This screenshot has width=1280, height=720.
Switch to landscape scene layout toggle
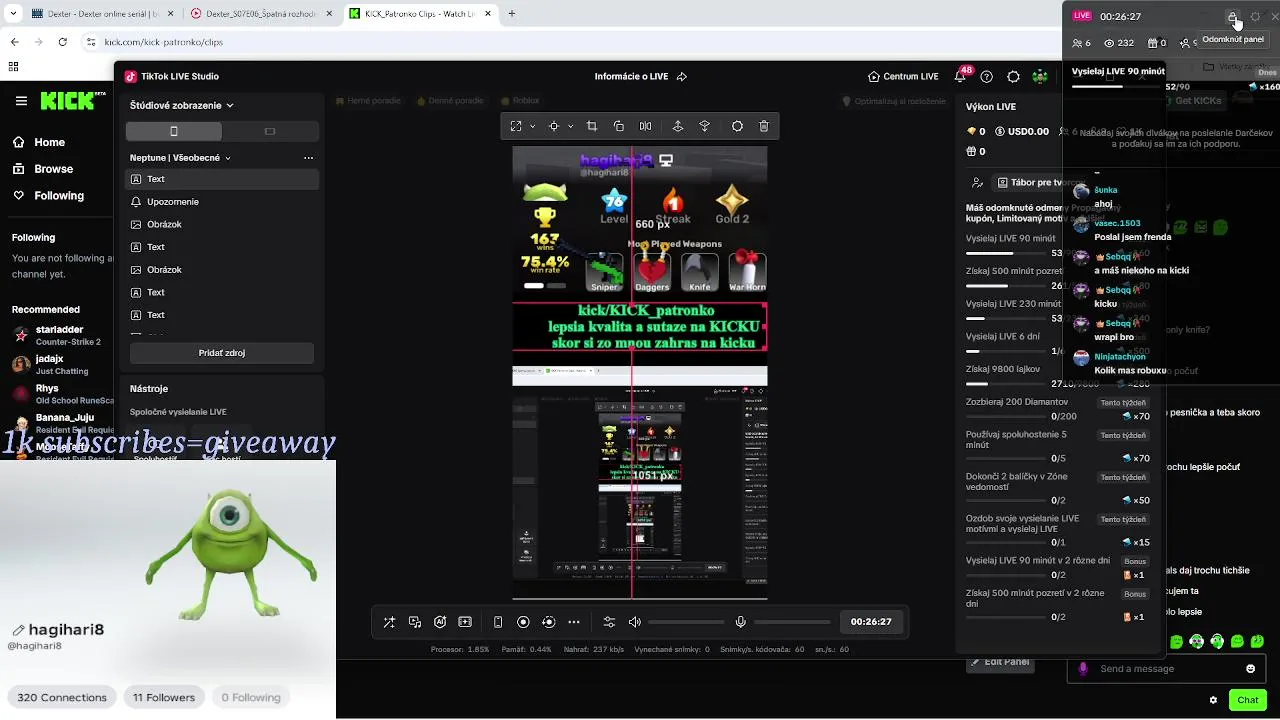270,131
